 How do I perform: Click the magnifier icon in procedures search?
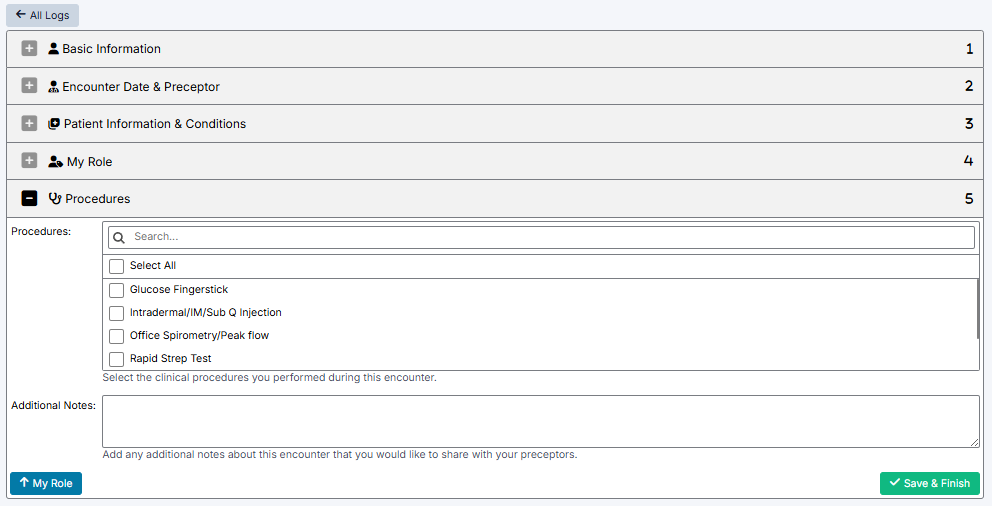pos(119,237)
